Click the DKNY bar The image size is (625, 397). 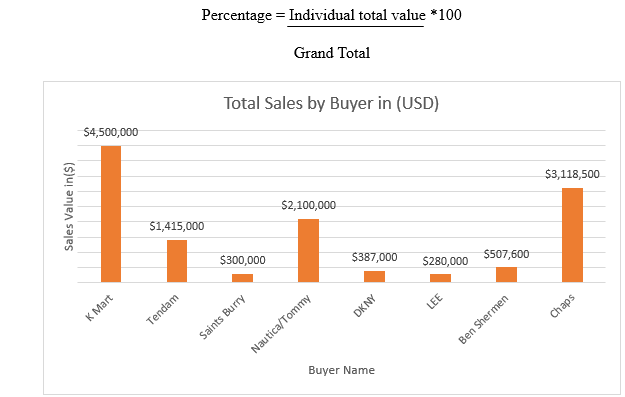tap(374, 277)
